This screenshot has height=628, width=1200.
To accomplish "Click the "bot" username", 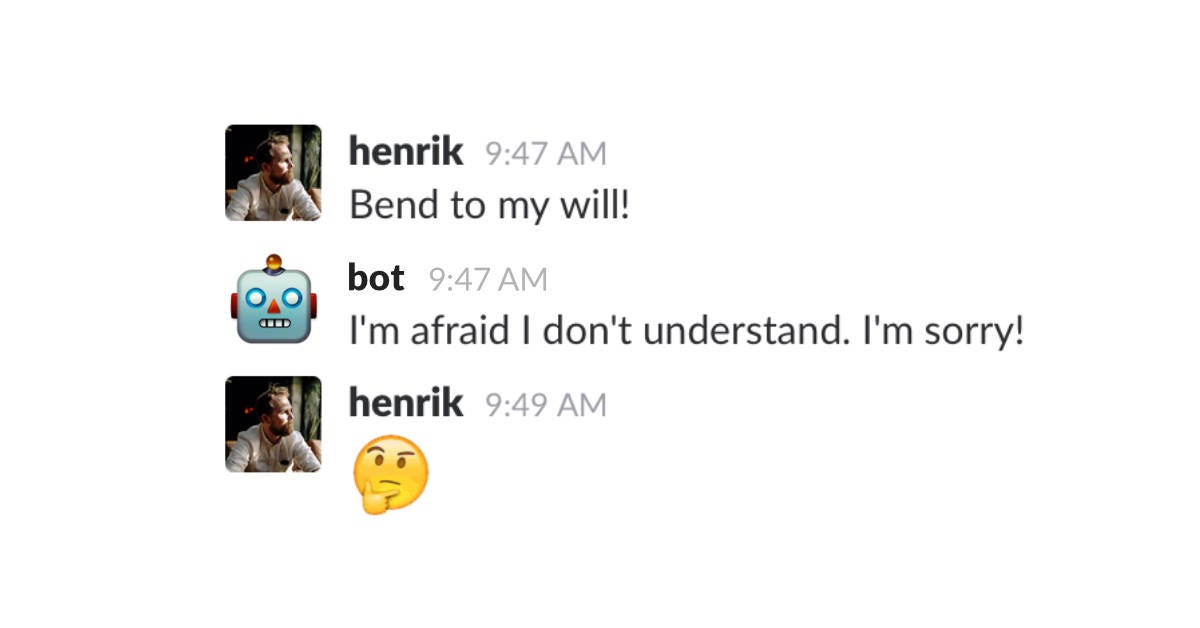I will click(376, 277).
